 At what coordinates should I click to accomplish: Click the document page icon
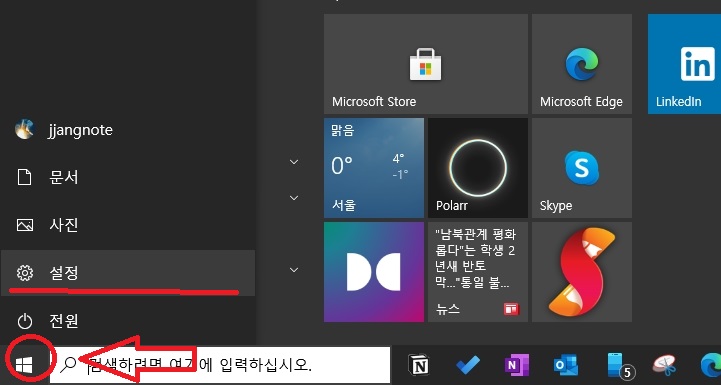click(x=24, y=177)
